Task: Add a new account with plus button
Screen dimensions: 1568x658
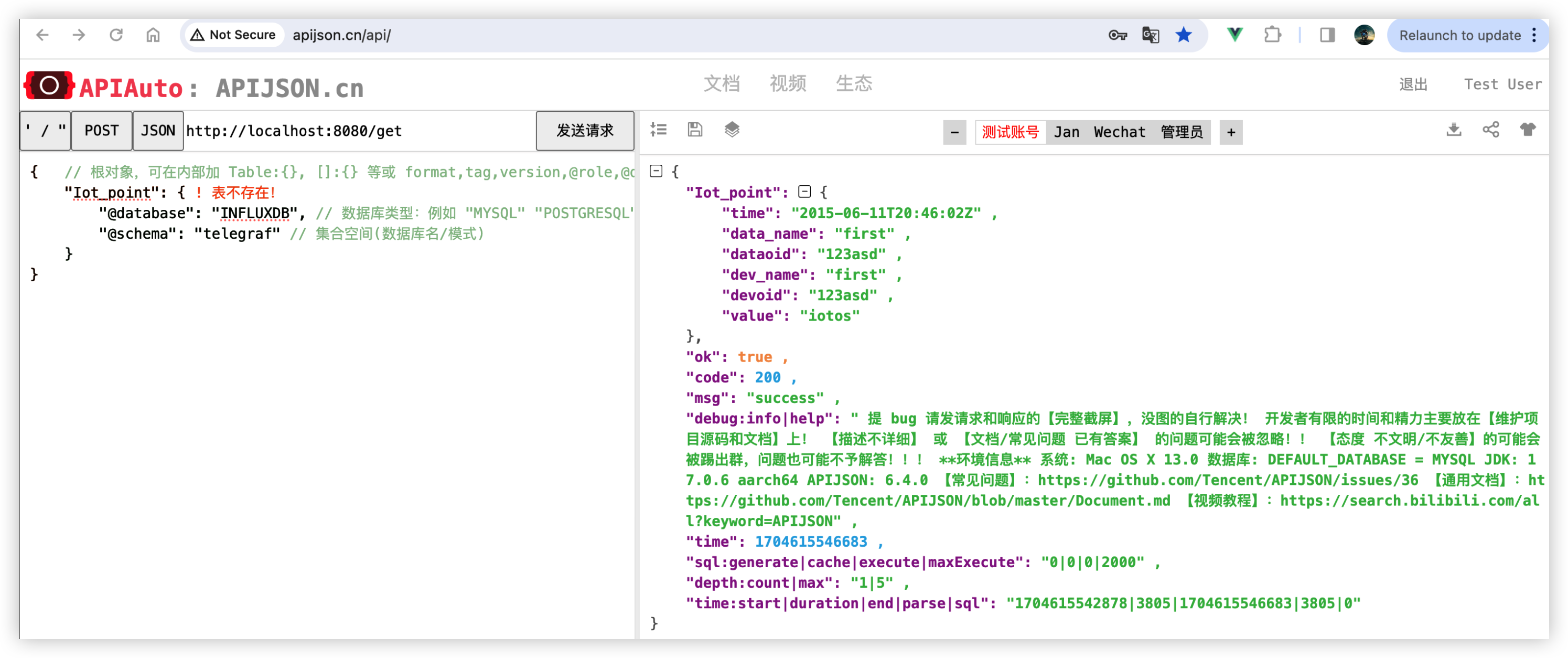Action: [x=1231, y=132]
